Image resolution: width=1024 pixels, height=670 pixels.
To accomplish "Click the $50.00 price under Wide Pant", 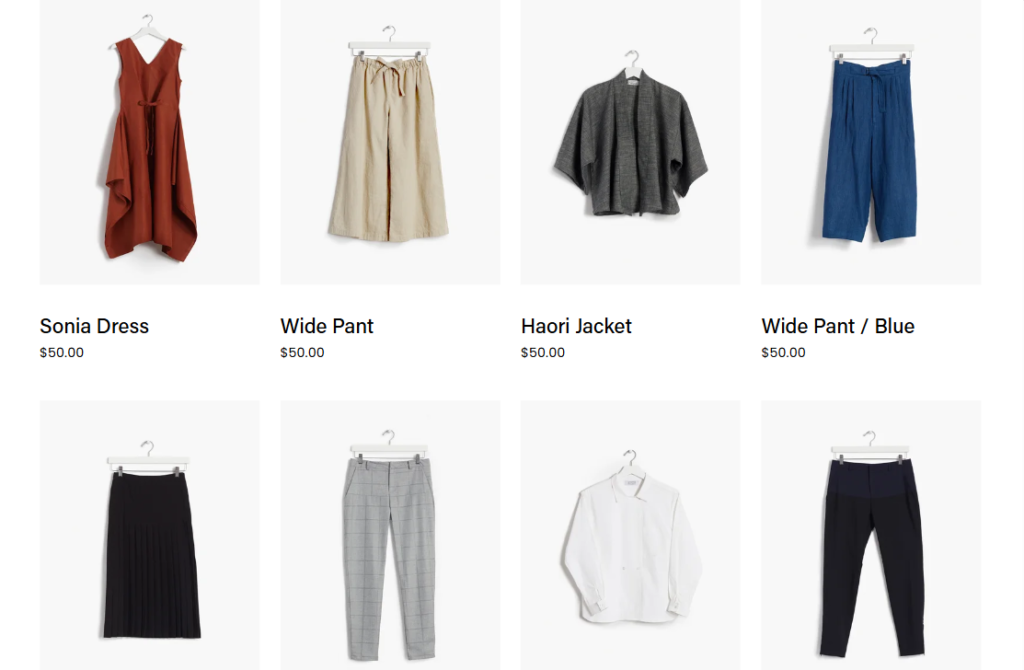I will pos(302,353).
